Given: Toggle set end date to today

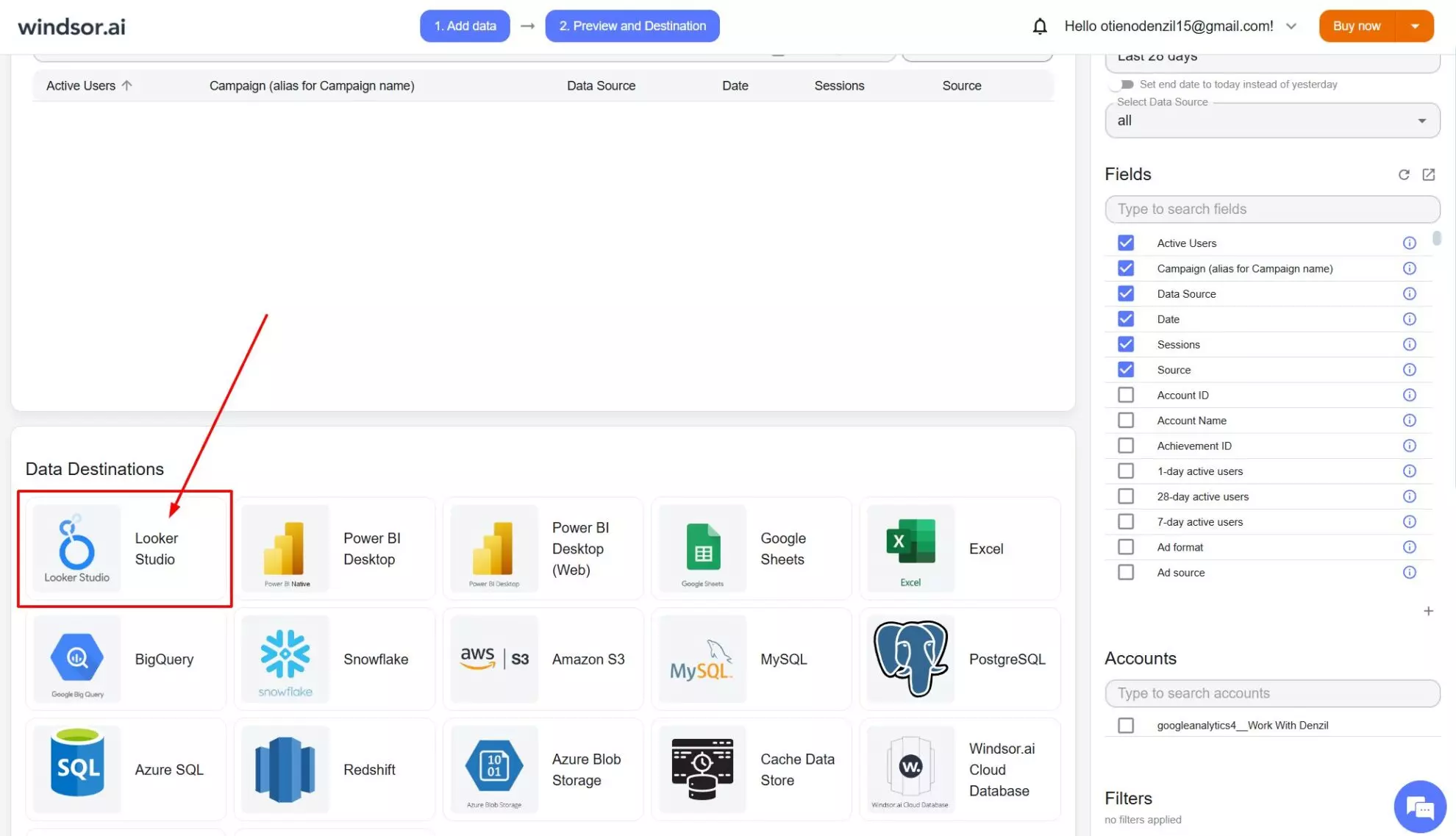Looking at the screenshot, I should tap(1122, 85).
